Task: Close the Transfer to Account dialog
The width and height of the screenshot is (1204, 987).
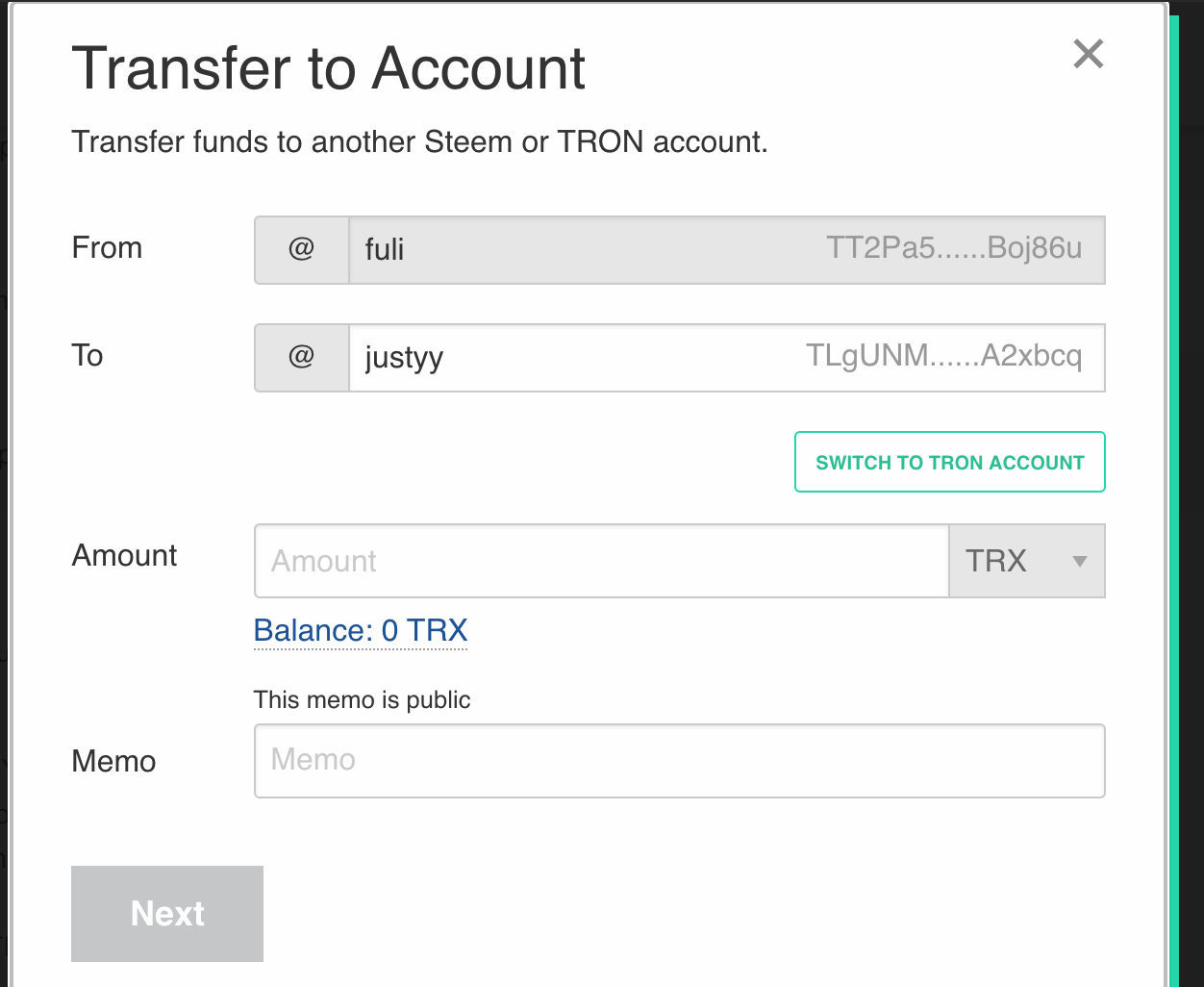Action: point(1088,54)
